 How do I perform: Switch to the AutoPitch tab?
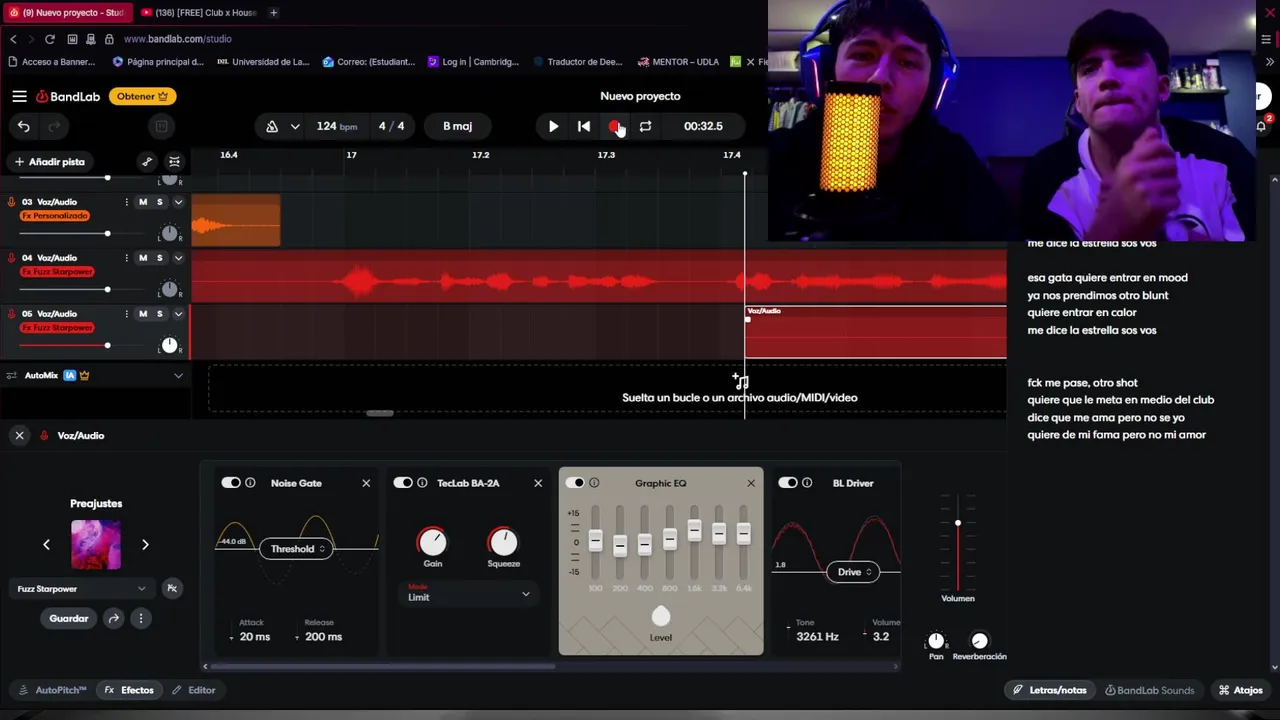[x=53, y=690]
